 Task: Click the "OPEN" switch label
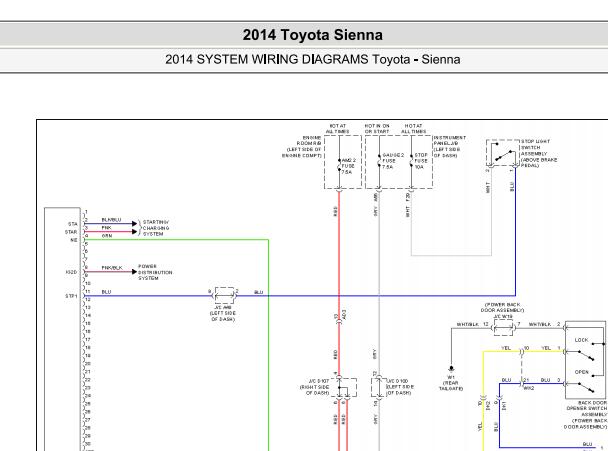581,372
